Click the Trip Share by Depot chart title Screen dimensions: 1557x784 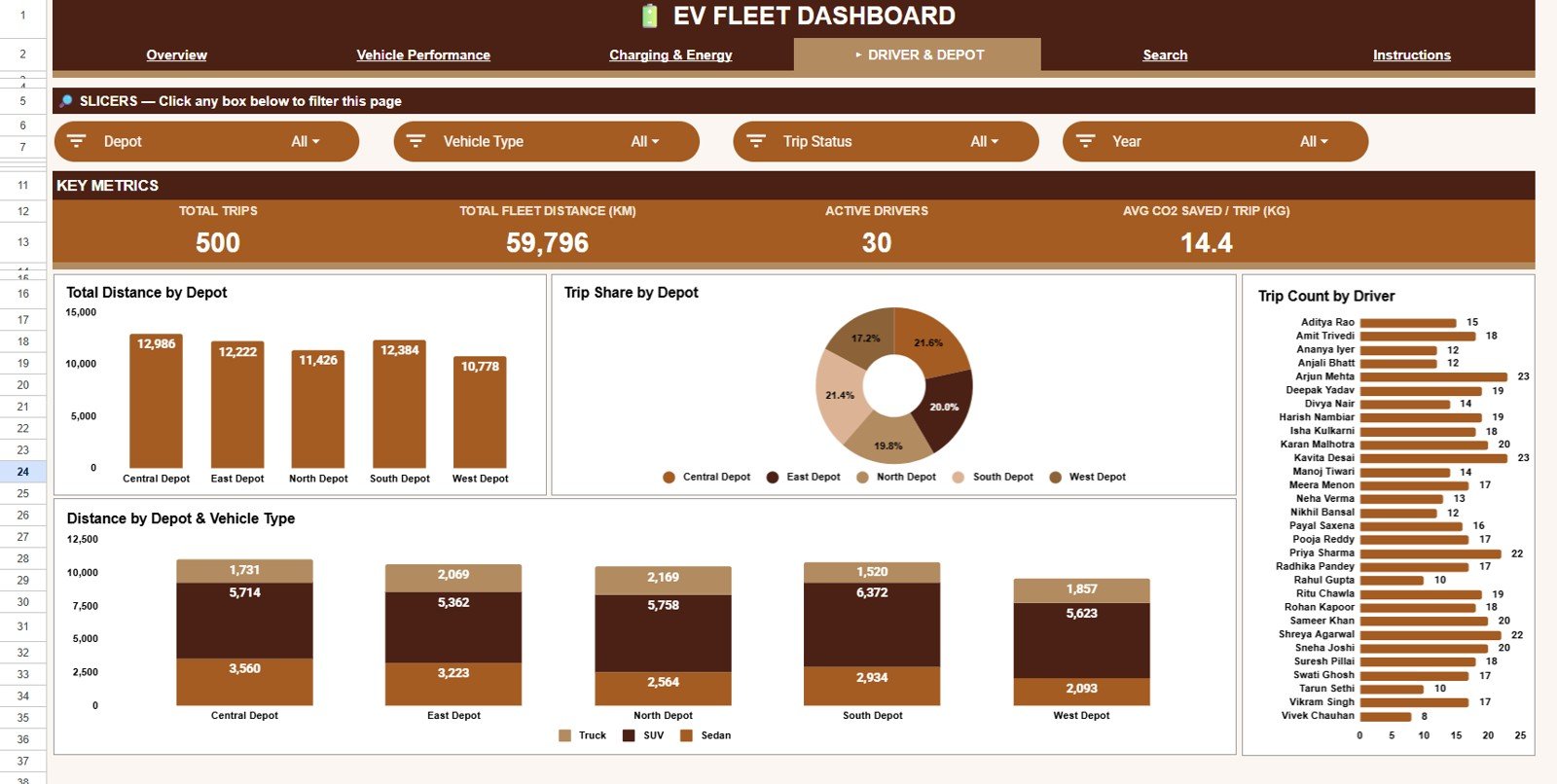tap(632, 293)
